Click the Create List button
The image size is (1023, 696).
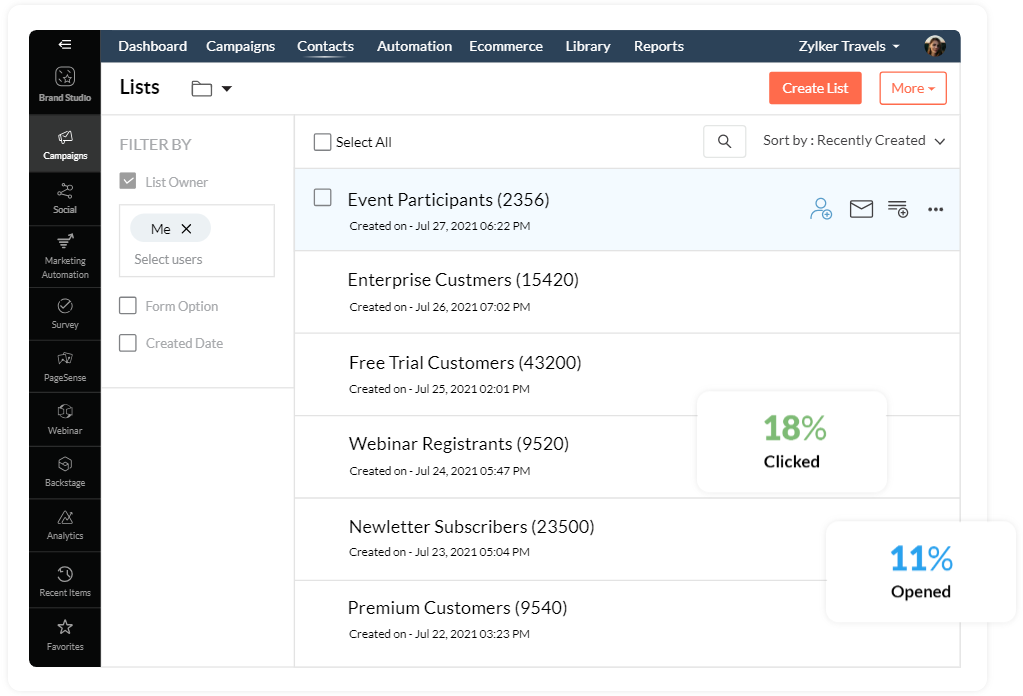815,88
